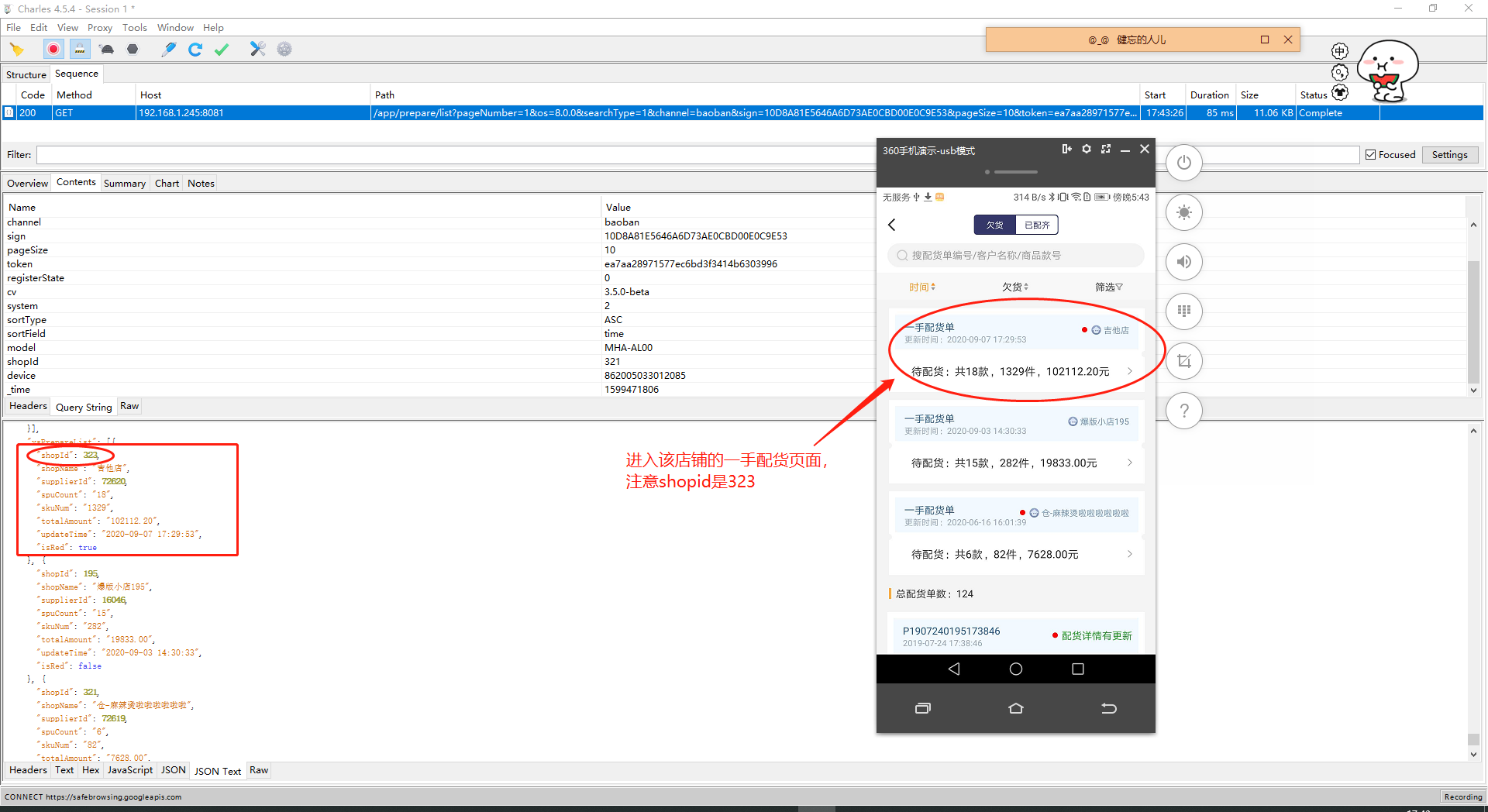Click the Recording status button
The height and width of the screenshot is (812, 1488).
pyautogui.click(x=1462, y=797)
